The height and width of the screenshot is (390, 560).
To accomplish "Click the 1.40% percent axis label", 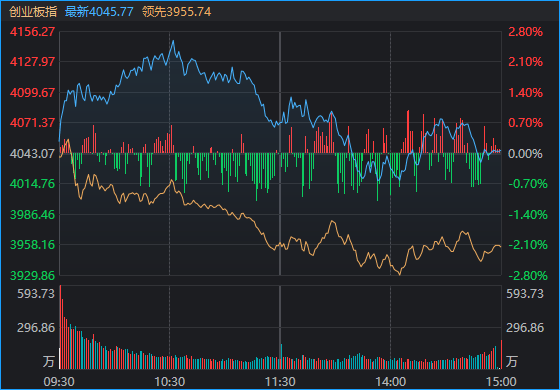I will [x=525, y=93].
